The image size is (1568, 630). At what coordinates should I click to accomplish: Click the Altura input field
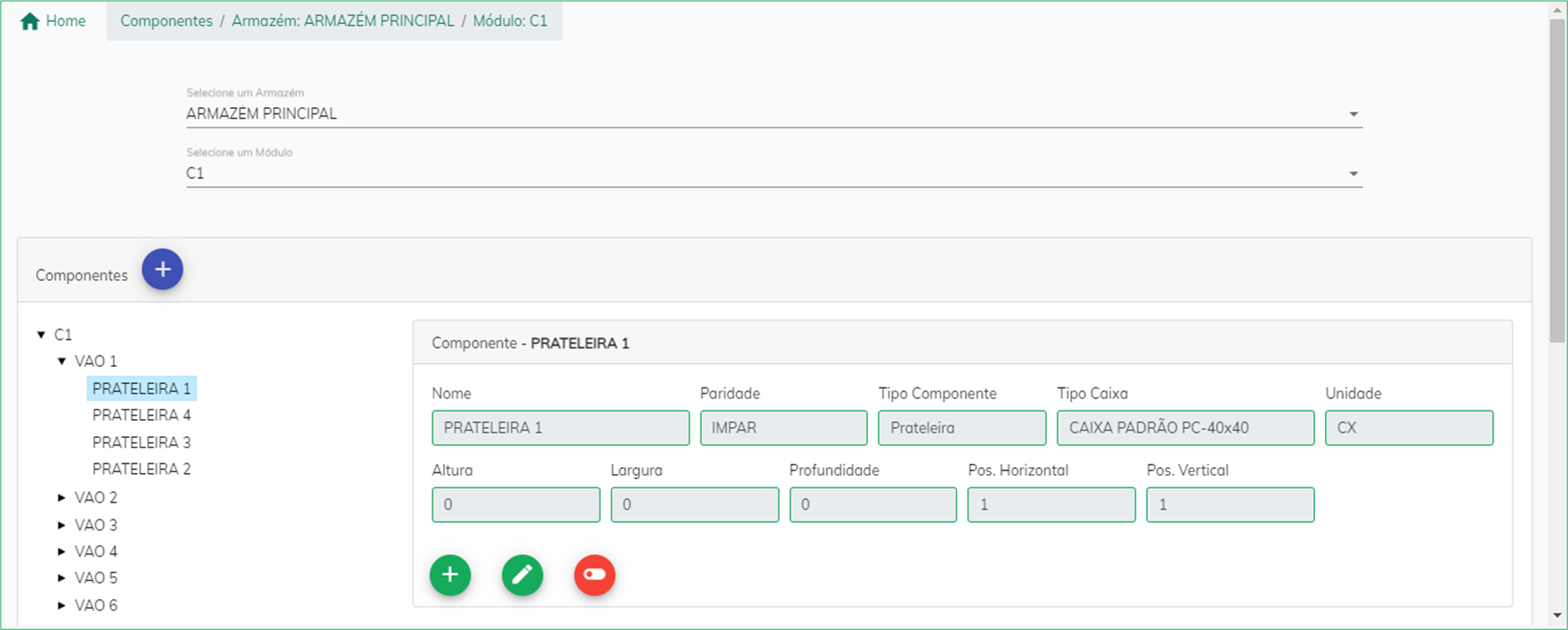[516, 505]
